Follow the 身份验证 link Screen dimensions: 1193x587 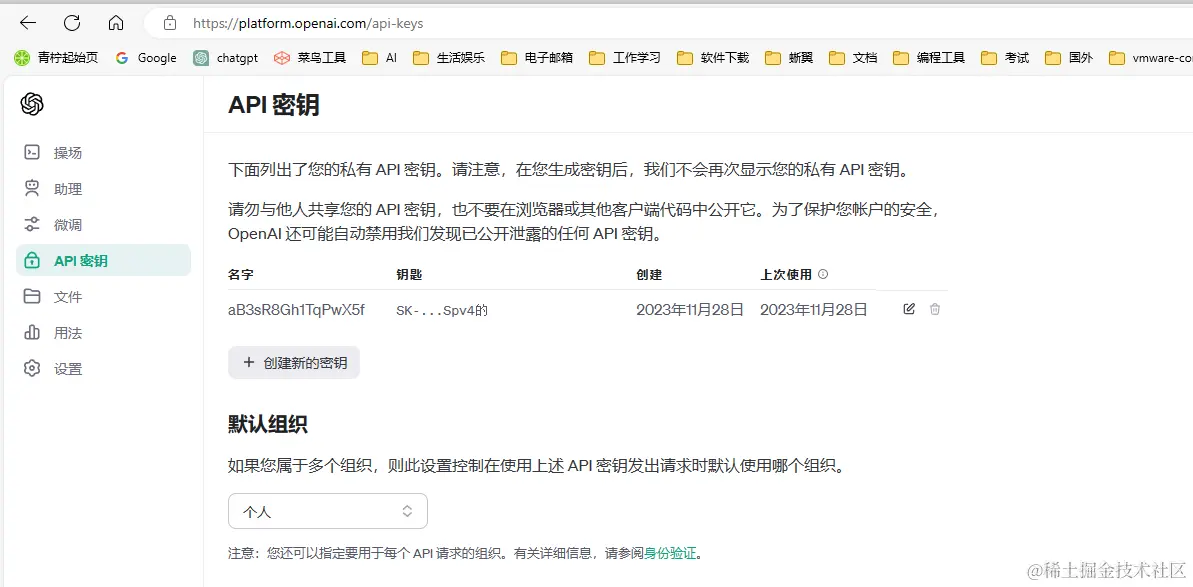673,551
